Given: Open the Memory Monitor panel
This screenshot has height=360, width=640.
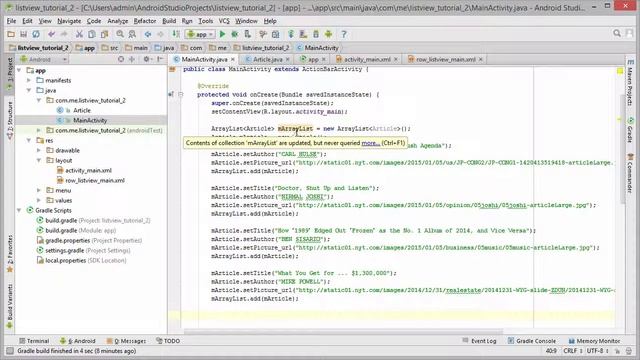Looking at the screenshot, I should coord(594,341).
